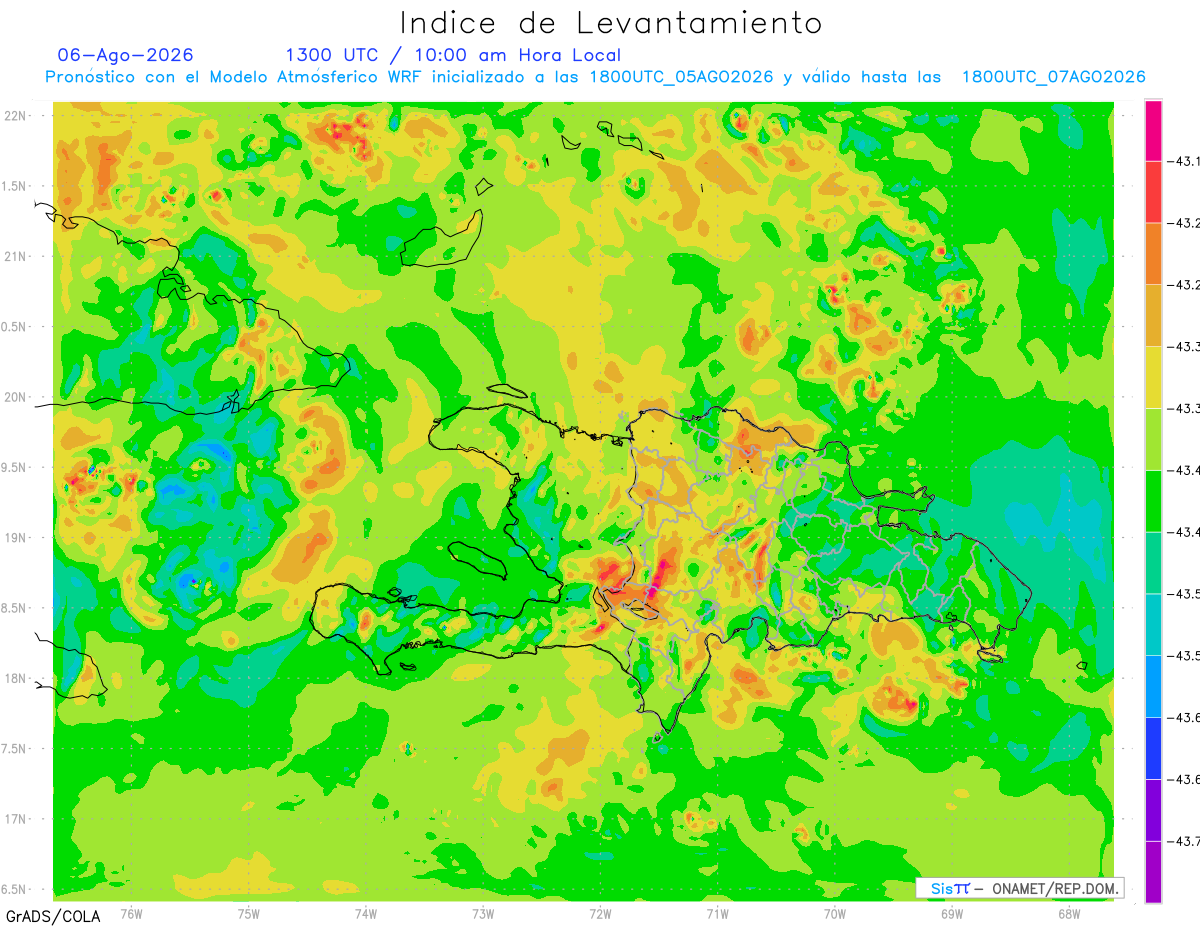Click the '68W' longitude label
The image size is (1200, 927).
click(x=1068, y=913)
